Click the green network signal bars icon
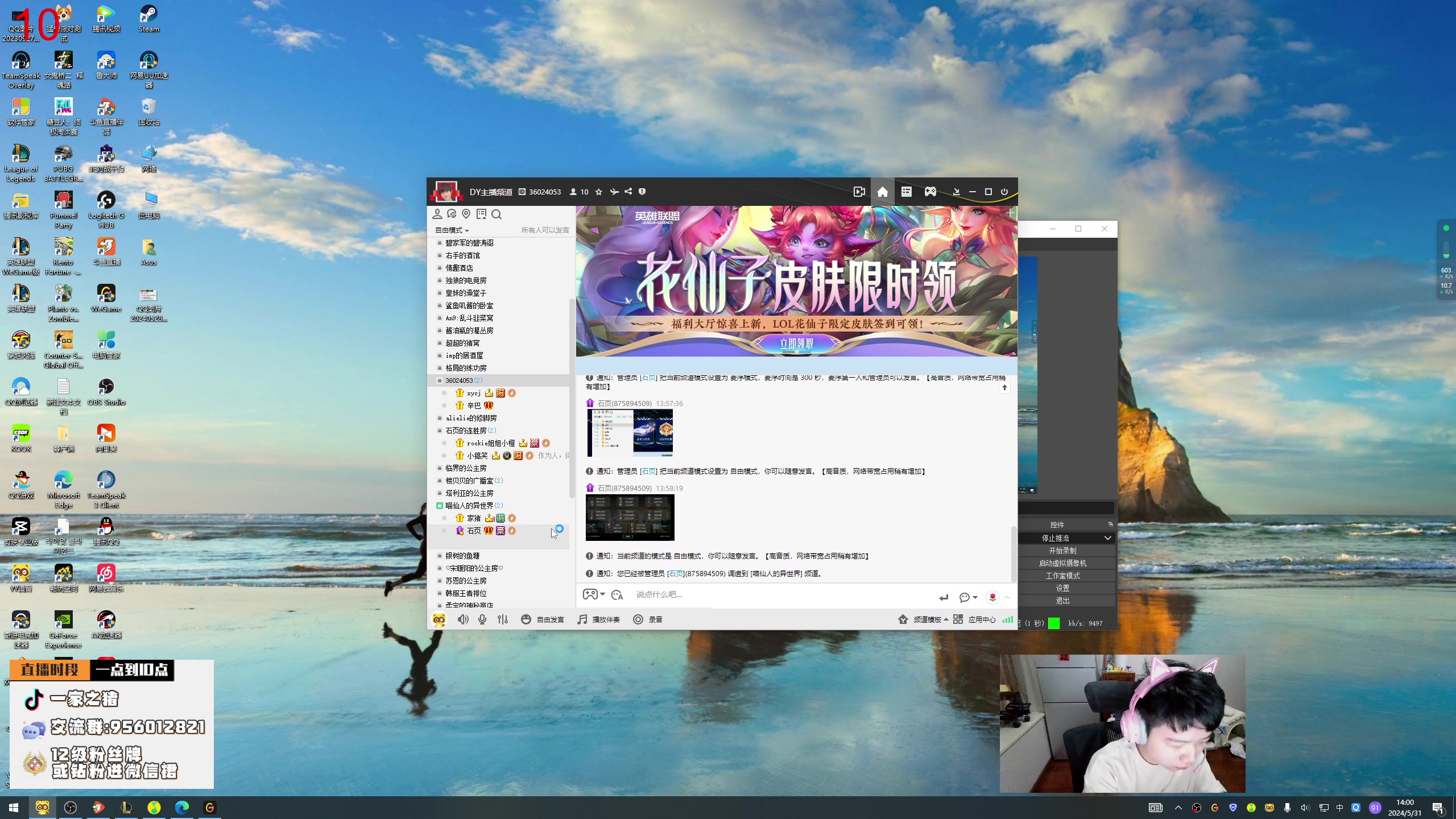 point(1008,619)
